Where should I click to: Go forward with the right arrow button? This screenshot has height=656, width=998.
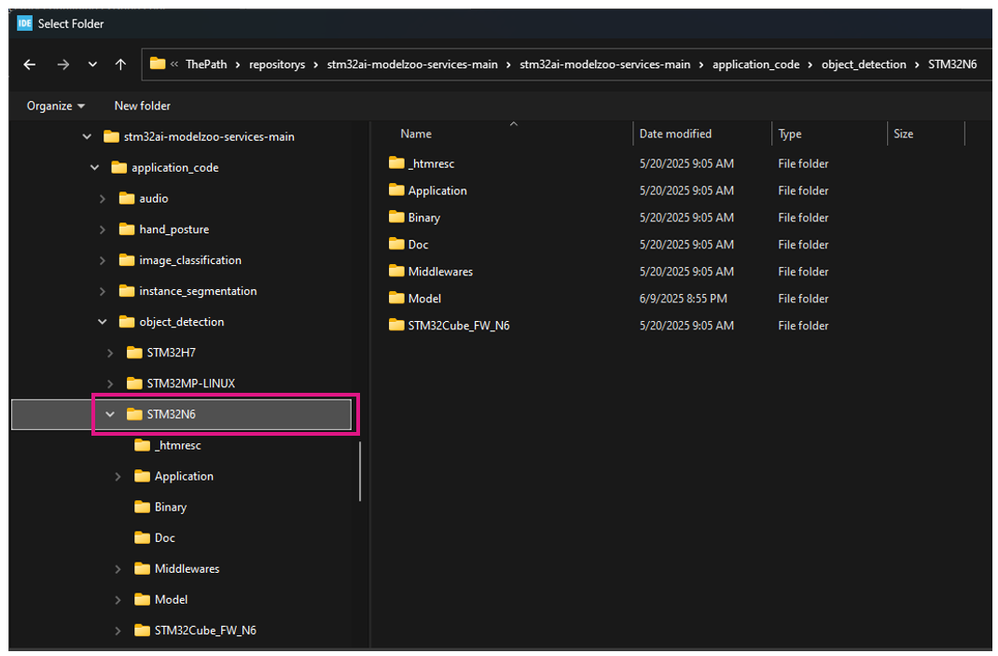coord(62,64)
